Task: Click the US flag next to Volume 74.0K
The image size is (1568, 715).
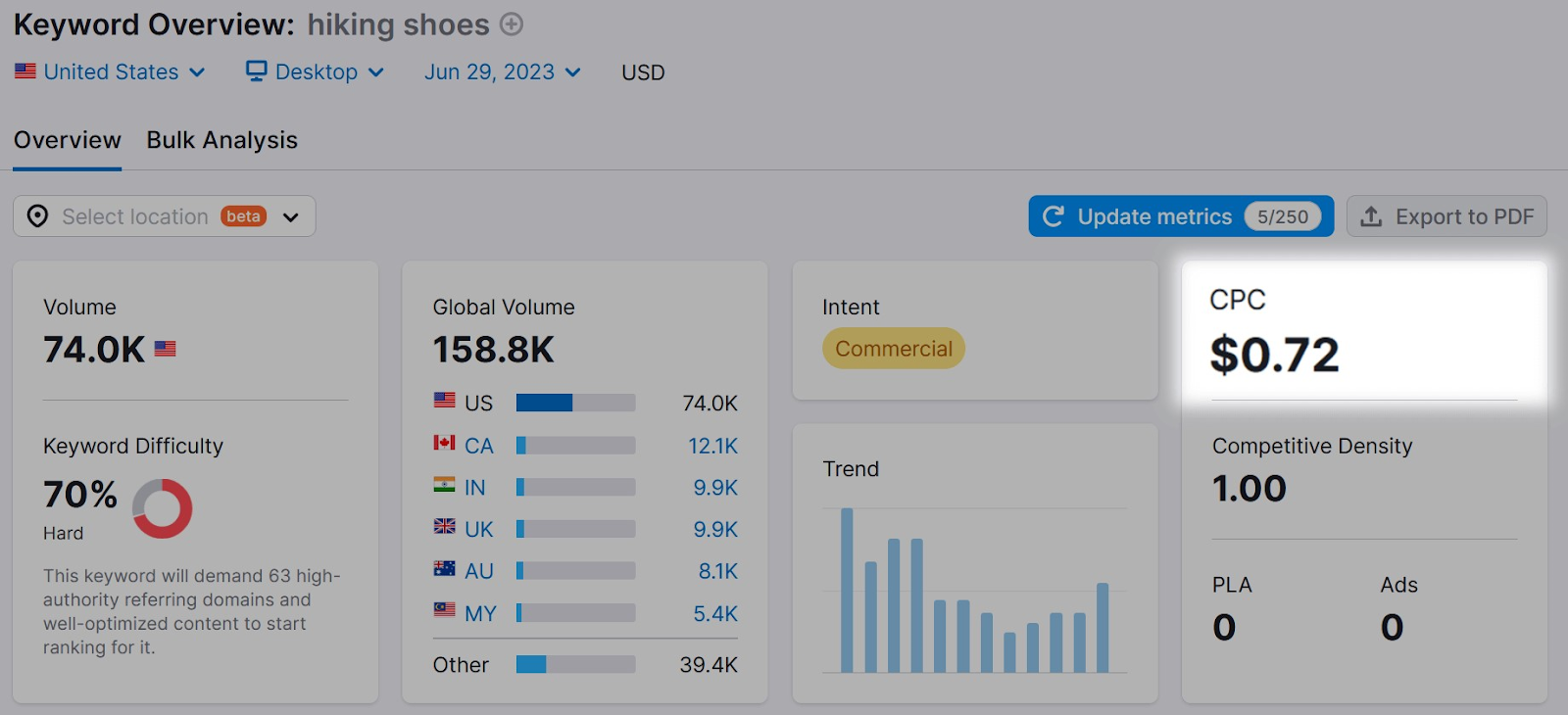Action: point(166,349)
